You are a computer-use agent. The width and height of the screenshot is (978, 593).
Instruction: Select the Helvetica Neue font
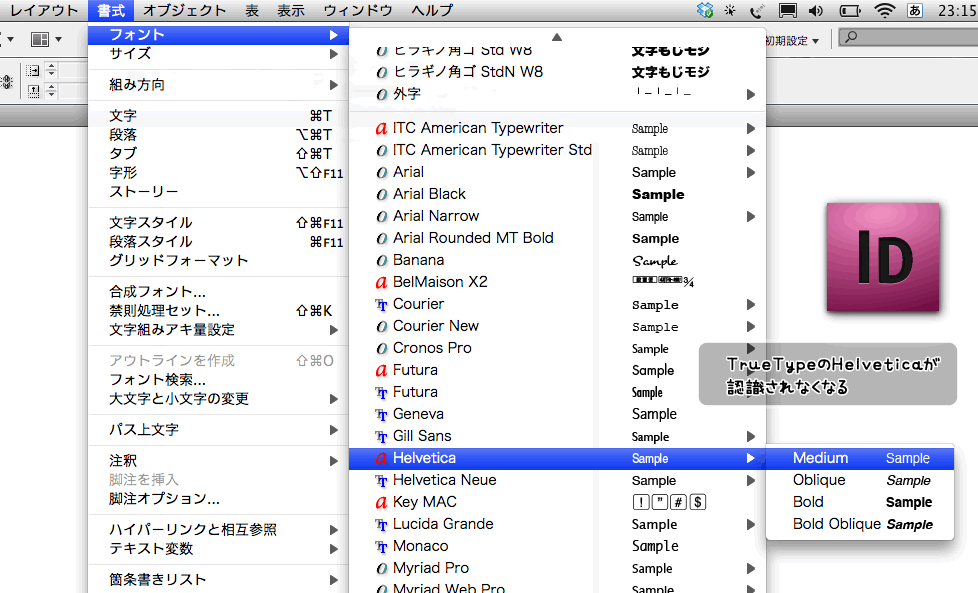tap(557, 480)
